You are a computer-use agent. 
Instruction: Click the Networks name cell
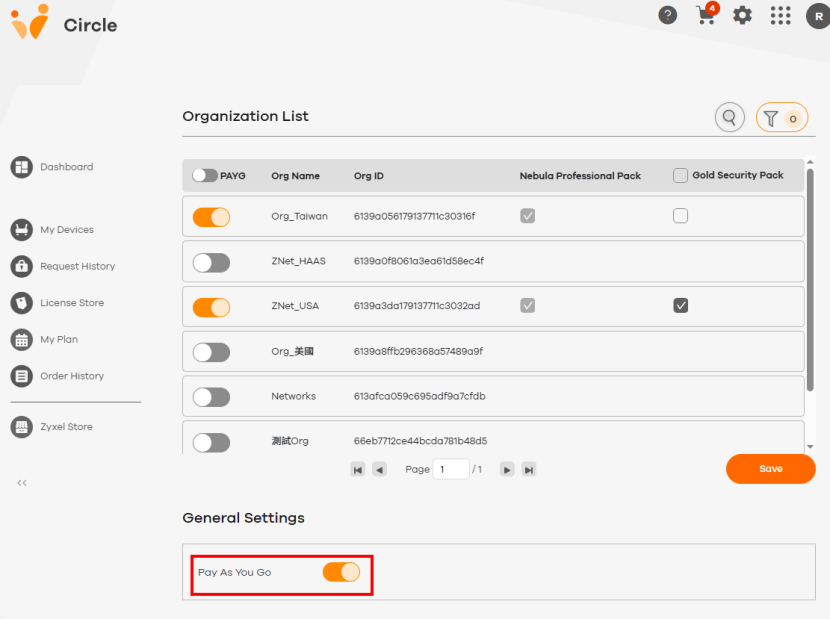(x=293, y=396)
